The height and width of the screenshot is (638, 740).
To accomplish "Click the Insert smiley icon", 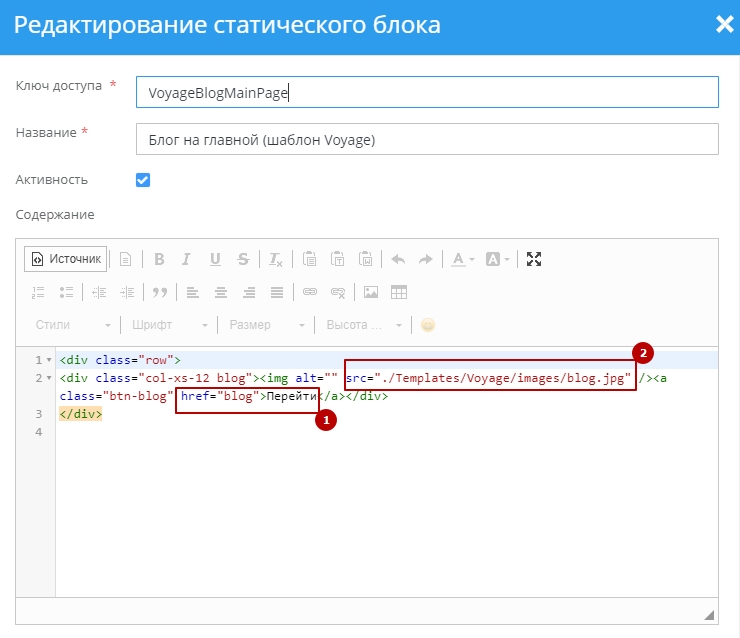I will point(428,325).
